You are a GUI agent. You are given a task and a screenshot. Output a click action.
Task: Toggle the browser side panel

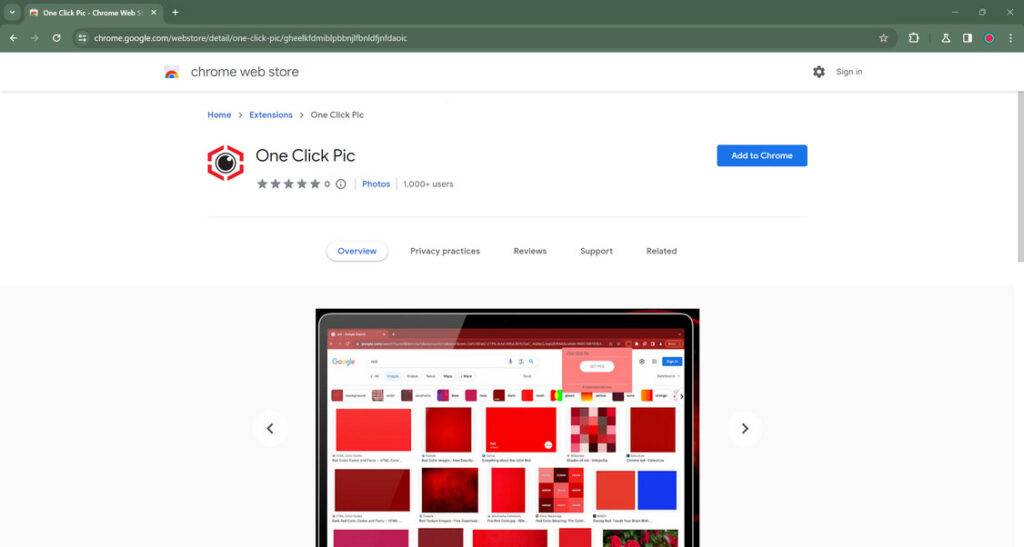coord(967,38)
